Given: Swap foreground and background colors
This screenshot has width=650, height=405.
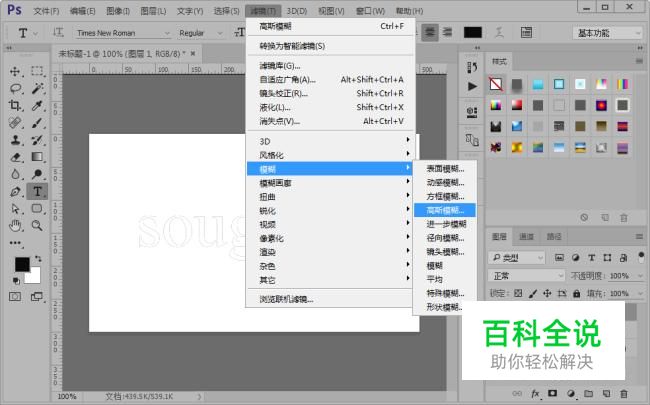Looking at the screenshot, I should (x=38, y=259).
